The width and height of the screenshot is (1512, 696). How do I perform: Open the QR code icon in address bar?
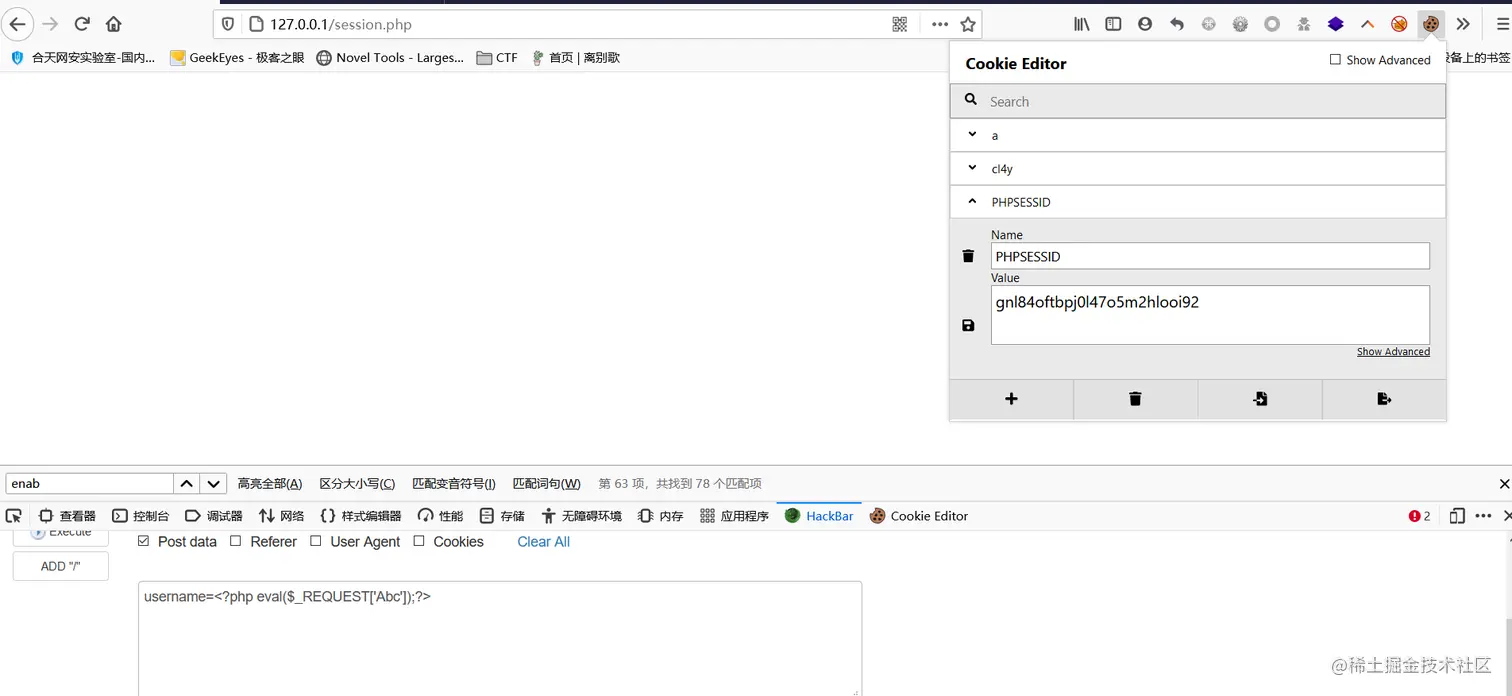pyautogui.click(x=900, y=24)
